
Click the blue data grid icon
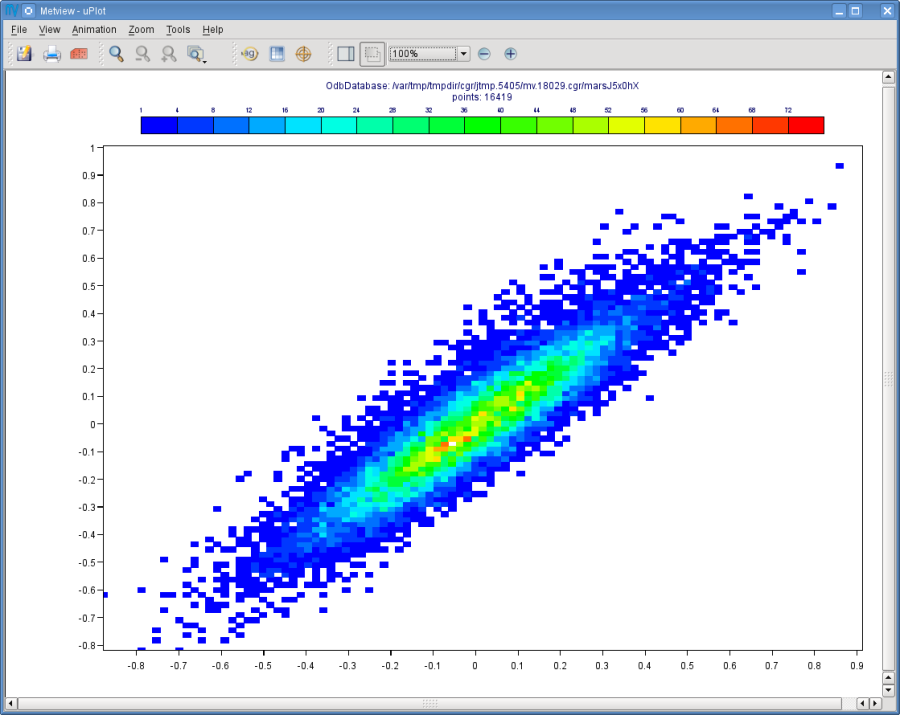click(277, 54)
